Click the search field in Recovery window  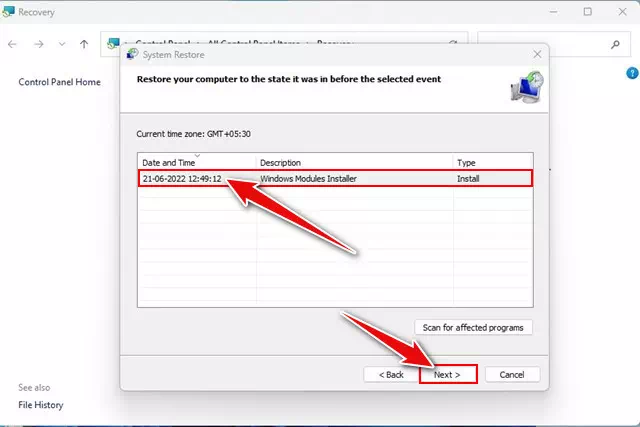(x=553, y=44)
